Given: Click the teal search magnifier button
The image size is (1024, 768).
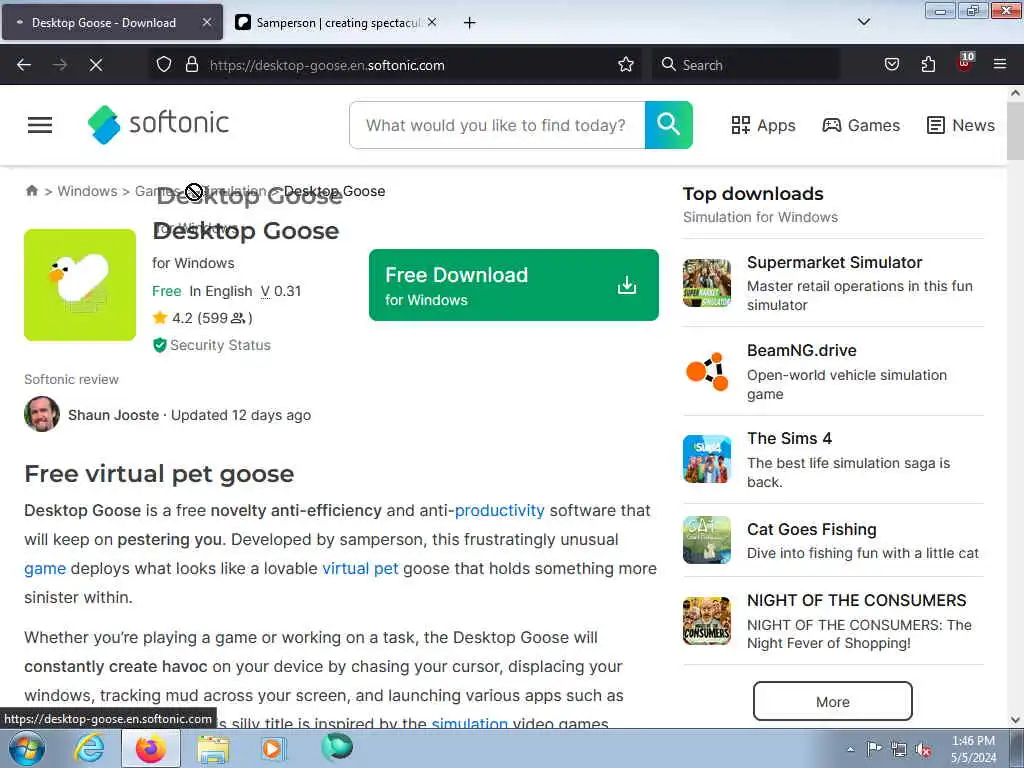Looking at the screenshot, I should pyautogui.click(x=668, y=125).
